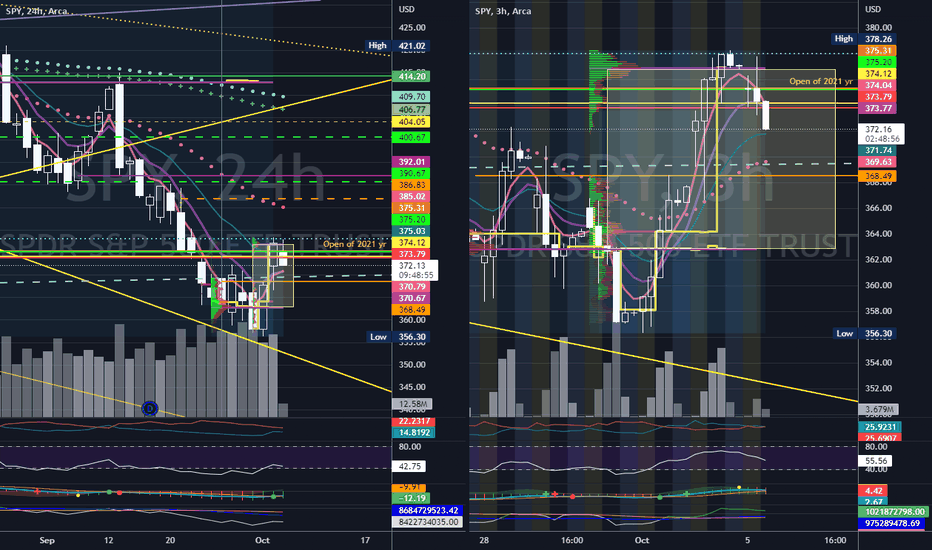Open the USD currency selector on the 3h chart
Image resolution: width=932 pixels, height=550 pixels.
pyautogui.click(x=873, y=10)
